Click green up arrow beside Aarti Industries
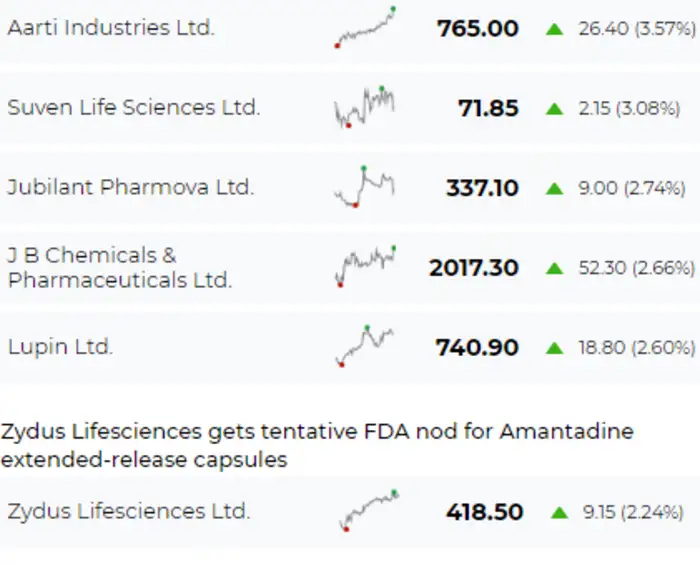Image resolution: width=700 pixels, height=565 pixels. pos(555,29)
